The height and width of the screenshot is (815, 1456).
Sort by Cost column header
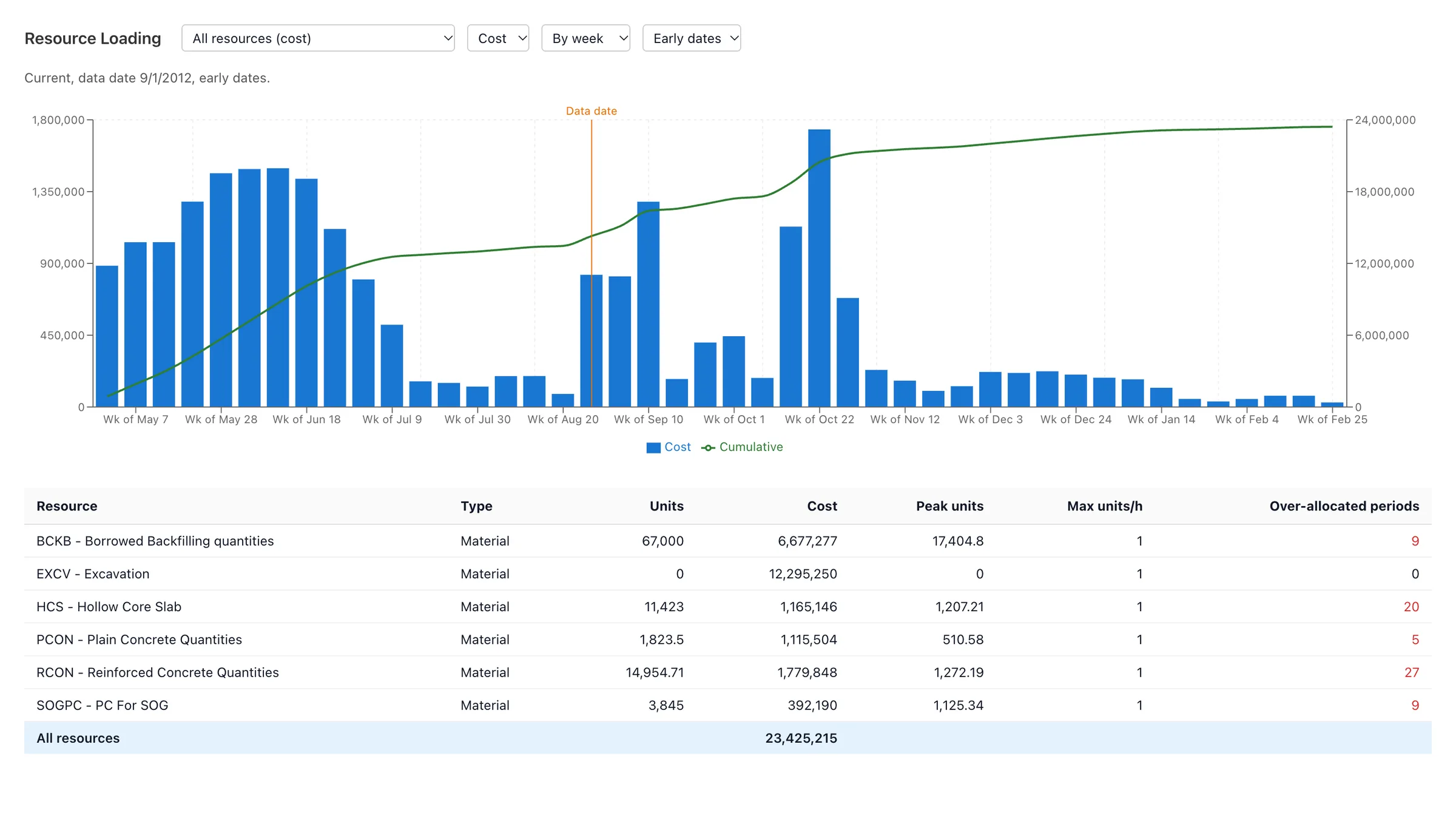[x=822, y=506]
